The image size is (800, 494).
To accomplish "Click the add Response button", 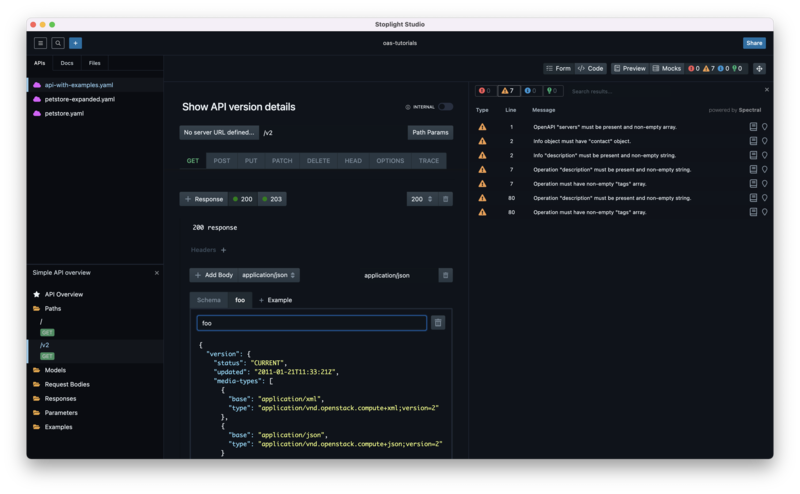I will click(204, 199).
